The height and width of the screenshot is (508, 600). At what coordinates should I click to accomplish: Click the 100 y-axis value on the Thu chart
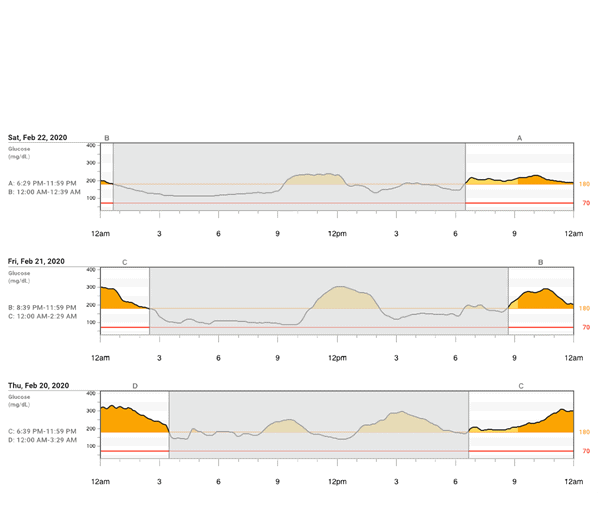[91, 446]
